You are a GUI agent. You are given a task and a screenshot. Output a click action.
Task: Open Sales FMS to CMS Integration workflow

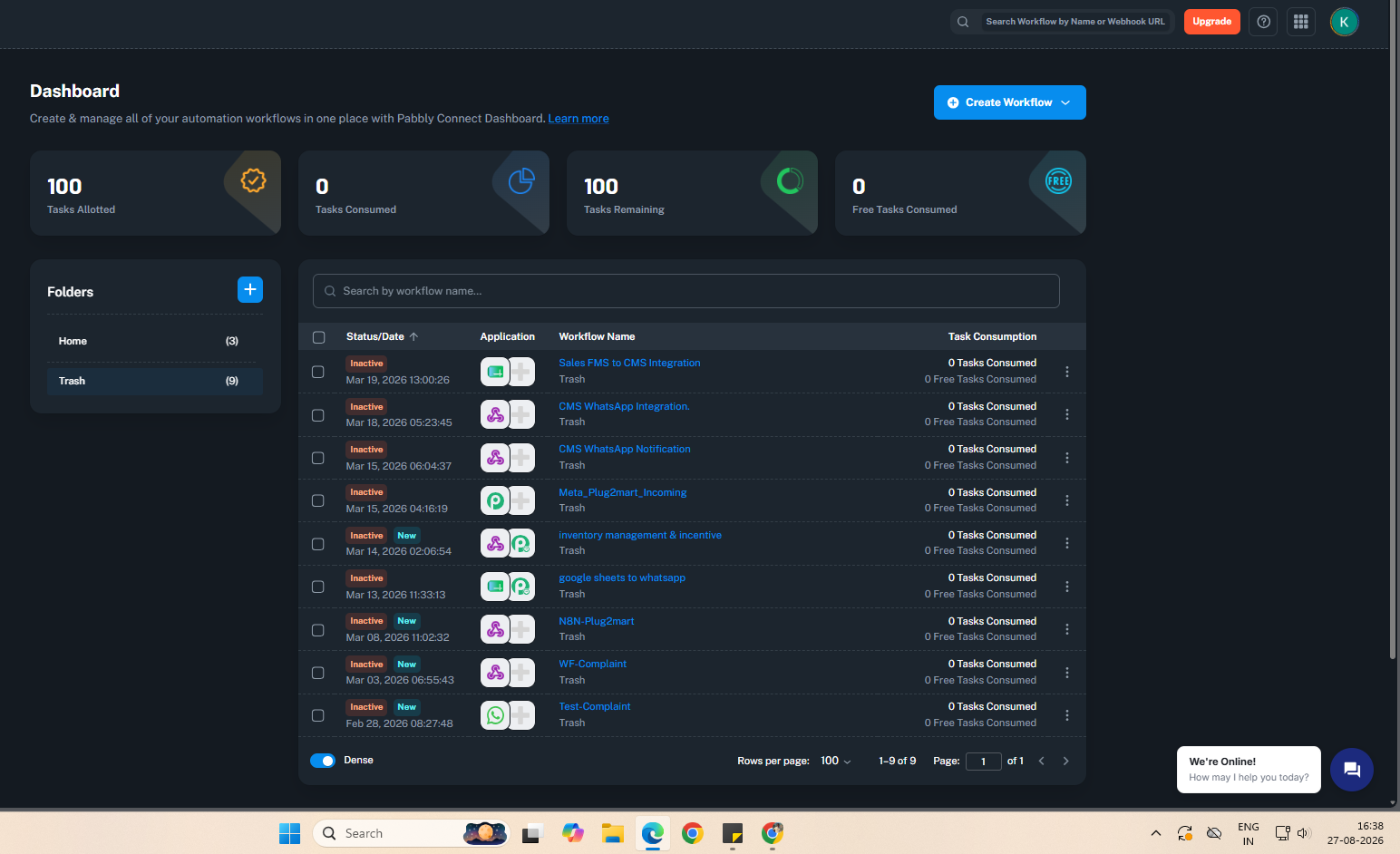(629, 363)
